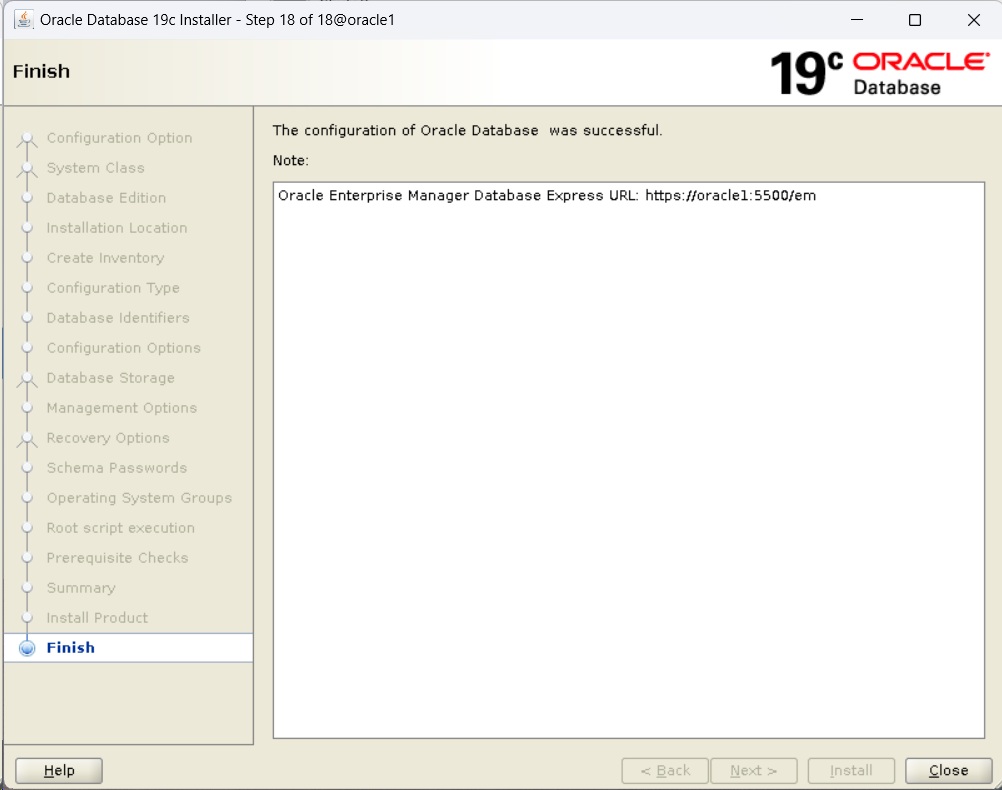Click the Oracle 19c Database logo

[x=878, y=73]
